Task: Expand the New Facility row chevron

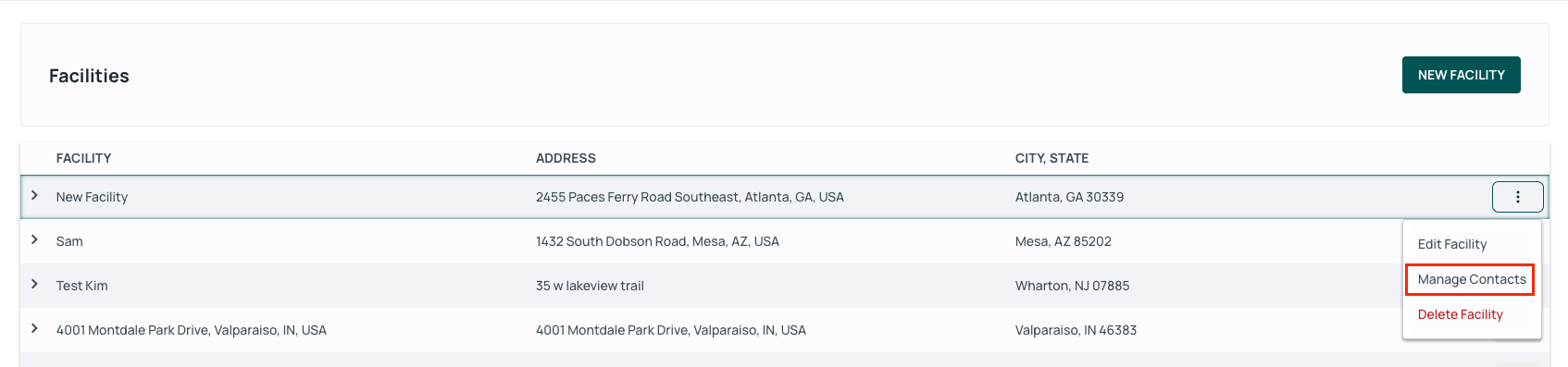Action: coord(34,196)
